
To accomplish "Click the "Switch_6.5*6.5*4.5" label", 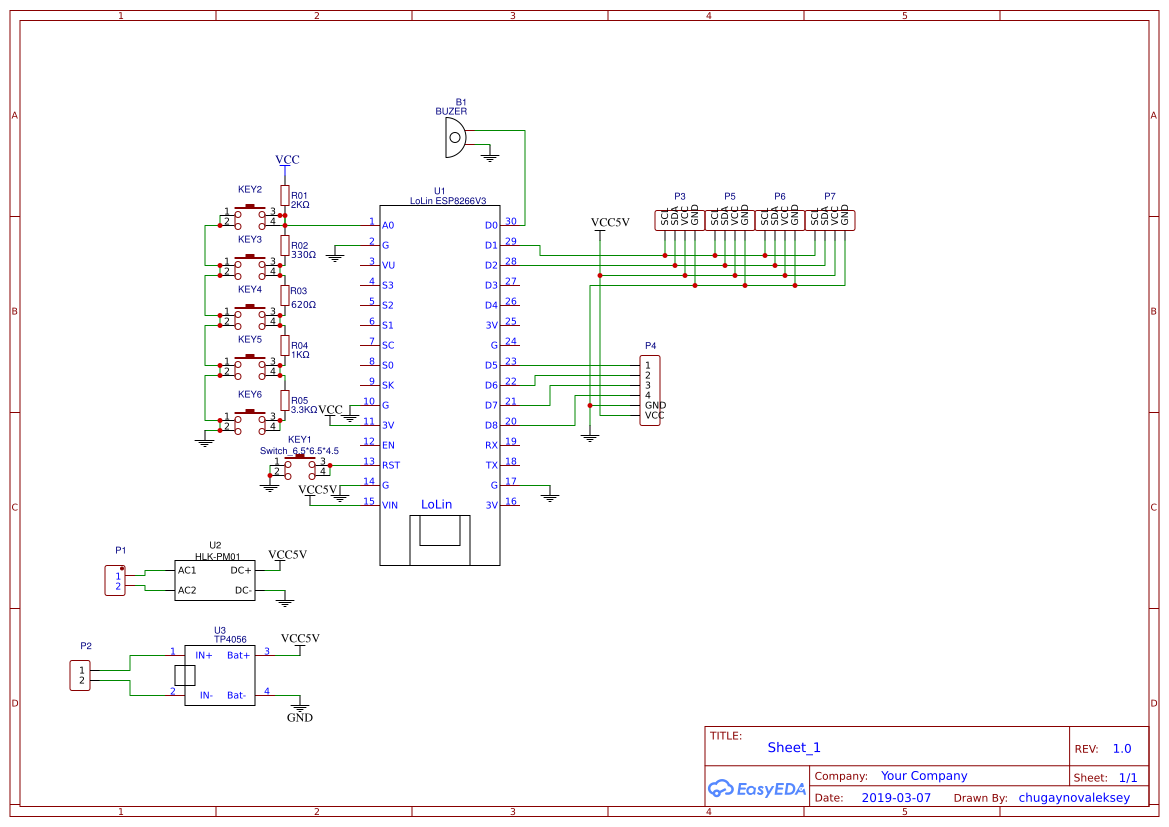I will point(299,450).
